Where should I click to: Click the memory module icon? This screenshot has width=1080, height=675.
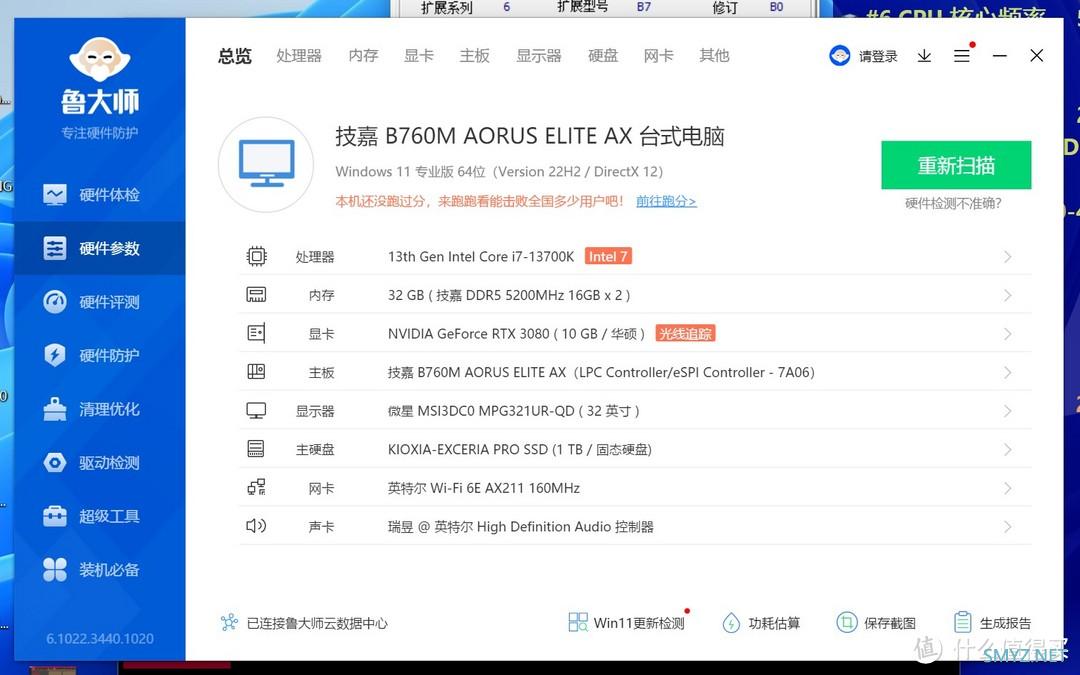[x=256, y=295]
